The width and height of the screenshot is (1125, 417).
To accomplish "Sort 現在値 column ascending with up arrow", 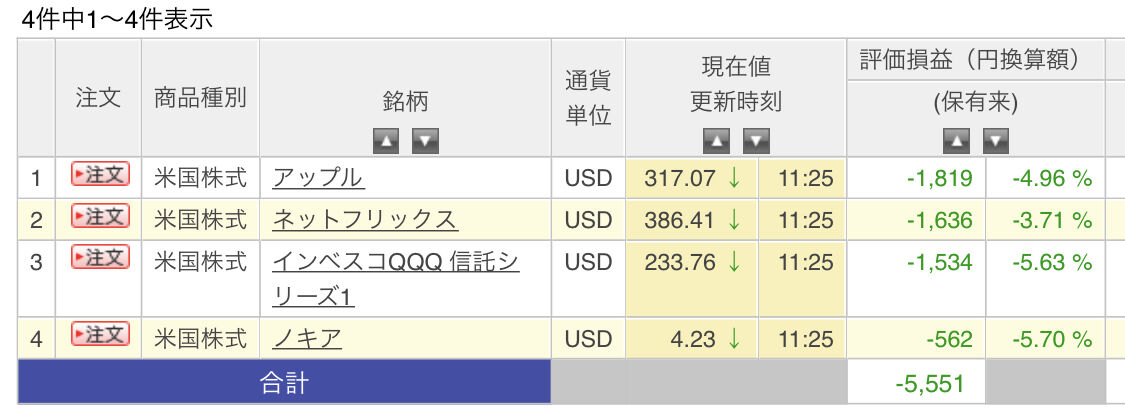I will coord(716,141).
